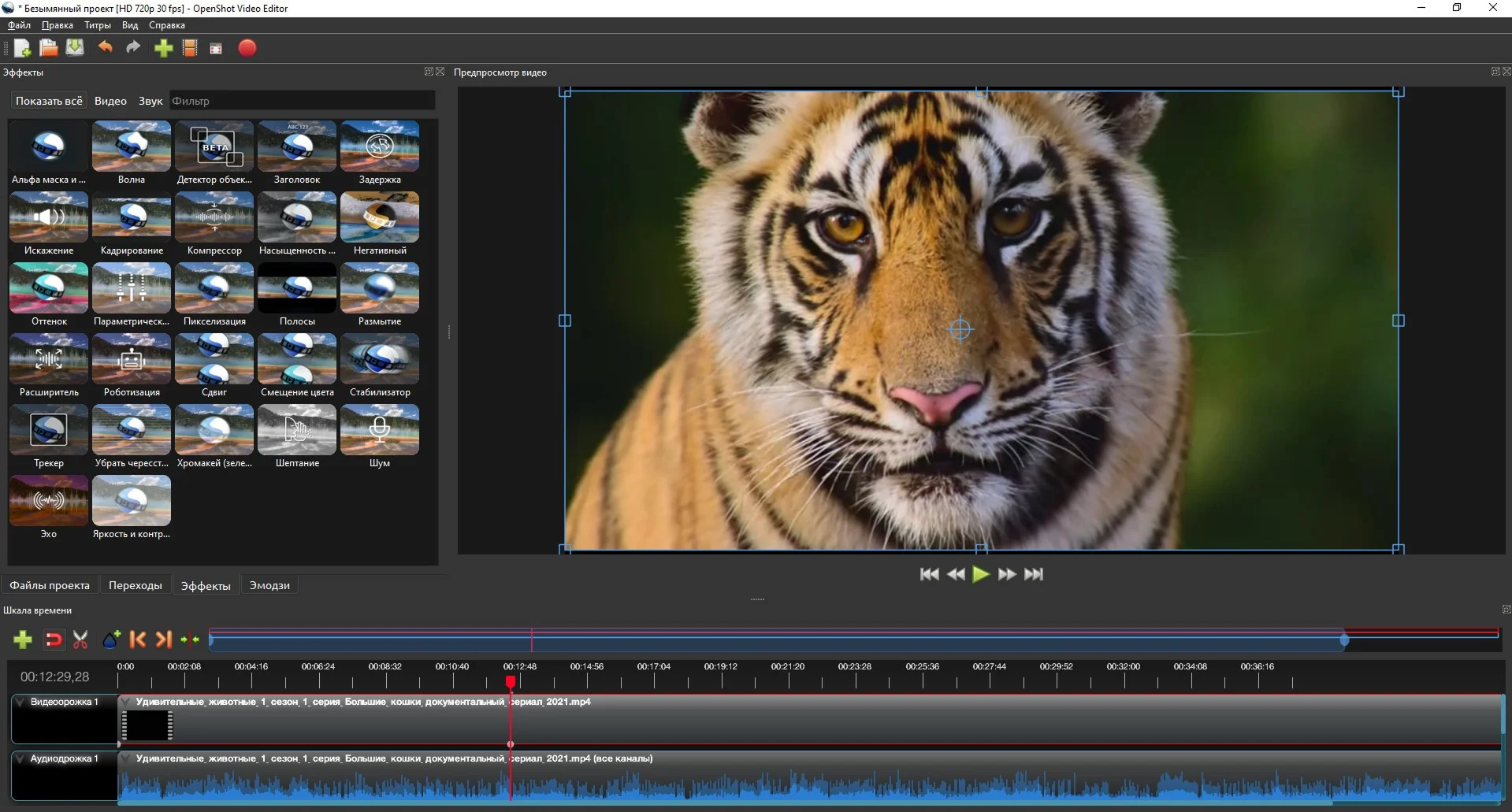Click the Import Files green plus icon
This screenshot has height=812, width=1512.
163,48
